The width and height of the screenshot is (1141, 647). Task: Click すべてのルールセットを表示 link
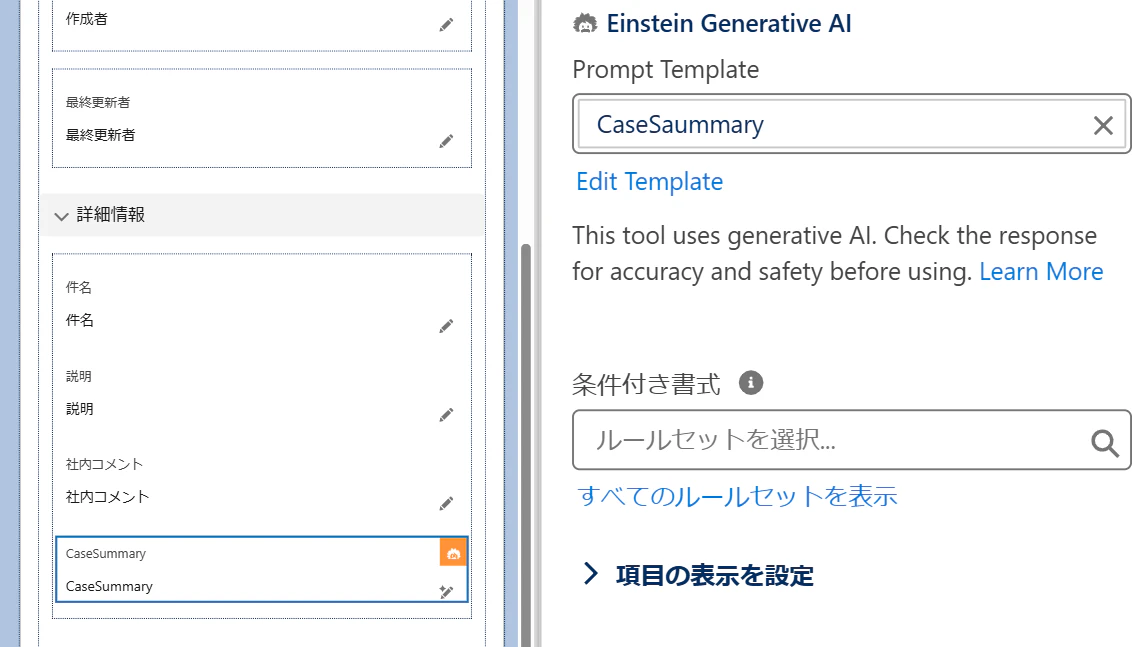pyautogui.click(x=737, y=495)
